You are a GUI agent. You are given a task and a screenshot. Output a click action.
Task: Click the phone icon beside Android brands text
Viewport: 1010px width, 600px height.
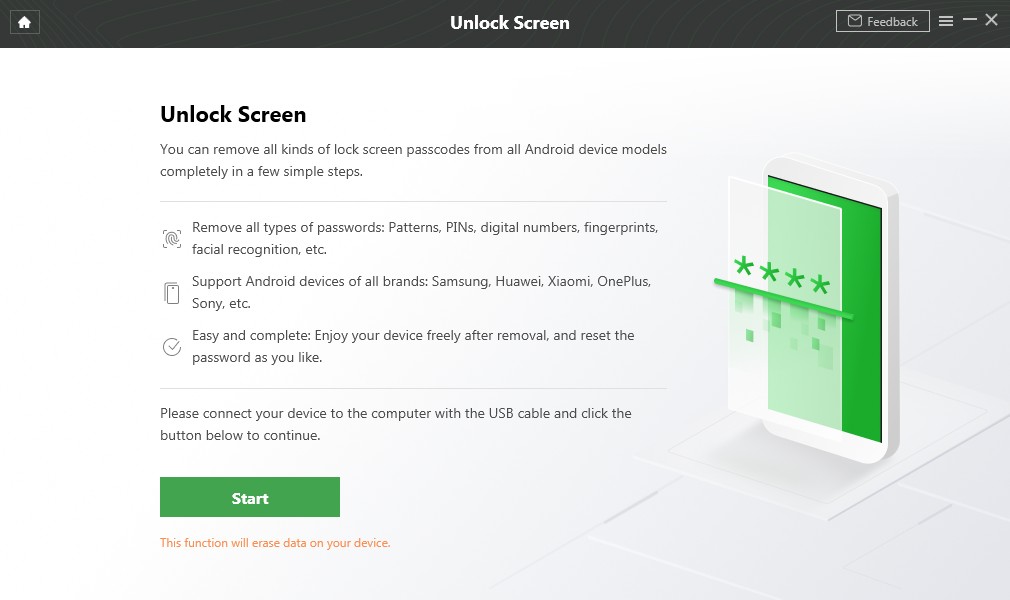171,290
